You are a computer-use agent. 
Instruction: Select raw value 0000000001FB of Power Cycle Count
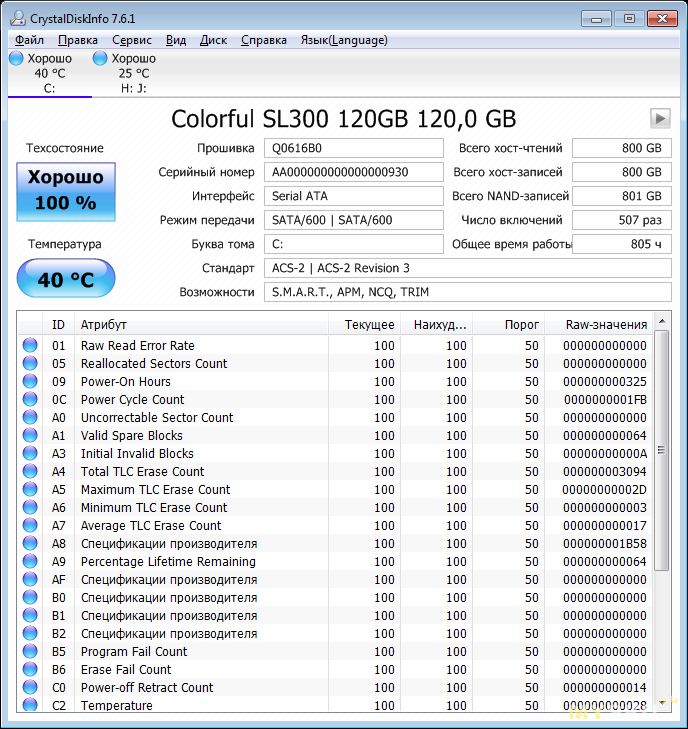point(605,400)
